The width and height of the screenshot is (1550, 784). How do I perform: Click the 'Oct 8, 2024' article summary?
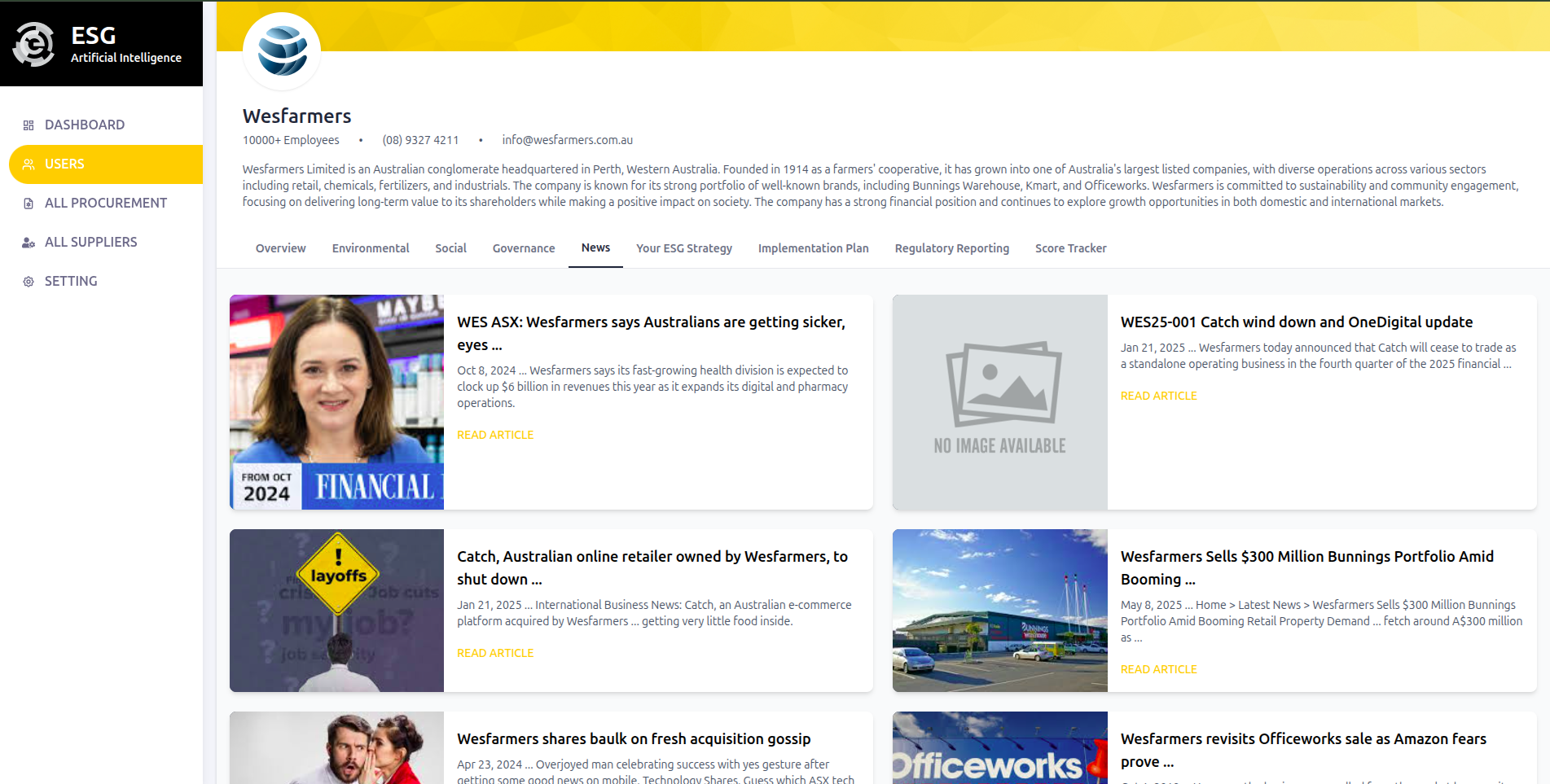click(652, 387)
